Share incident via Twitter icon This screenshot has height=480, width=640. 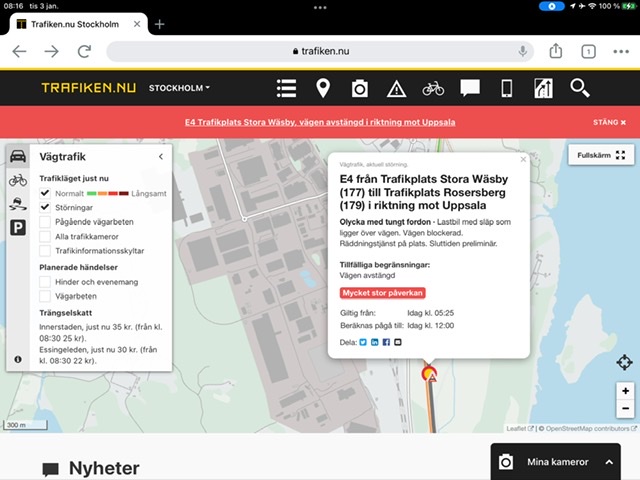point(363,342)
